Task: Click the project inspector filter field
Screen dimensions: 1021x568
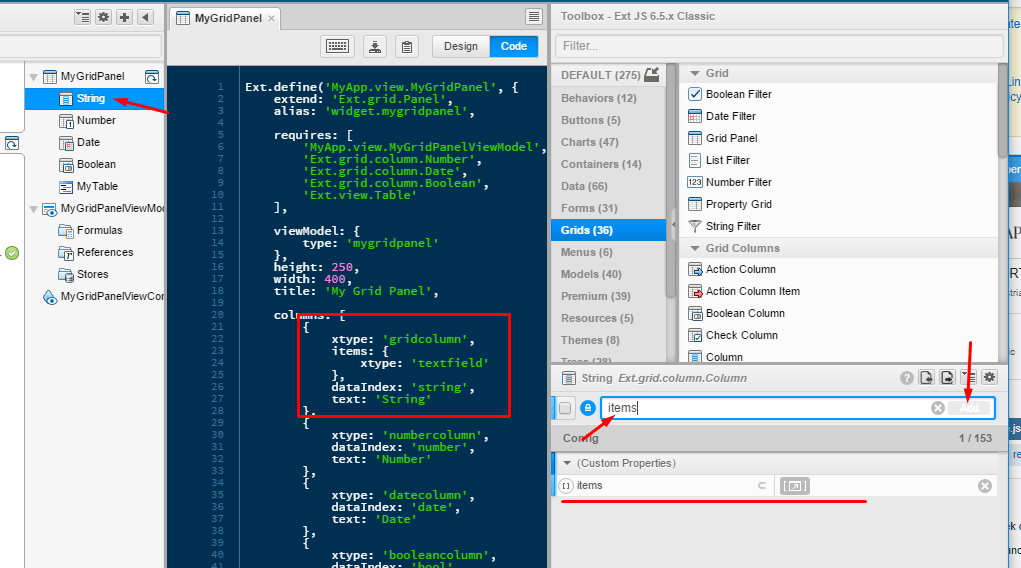Action: tap(80, 46)
